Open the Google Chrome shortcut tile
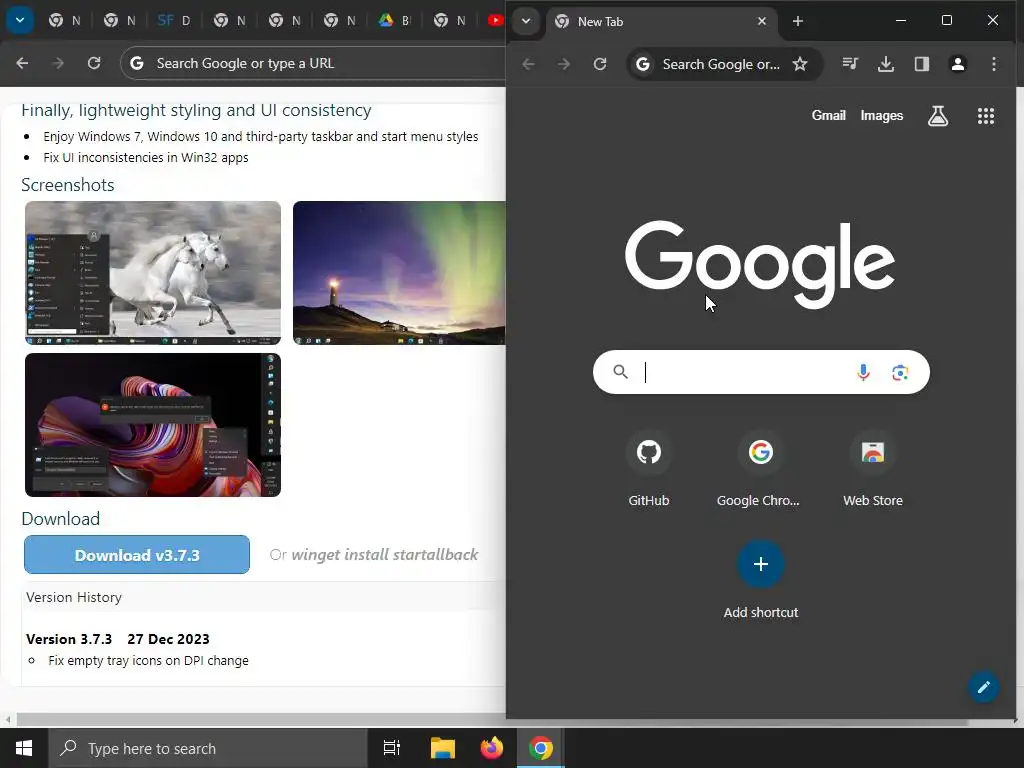 click(x=760, y=469)
